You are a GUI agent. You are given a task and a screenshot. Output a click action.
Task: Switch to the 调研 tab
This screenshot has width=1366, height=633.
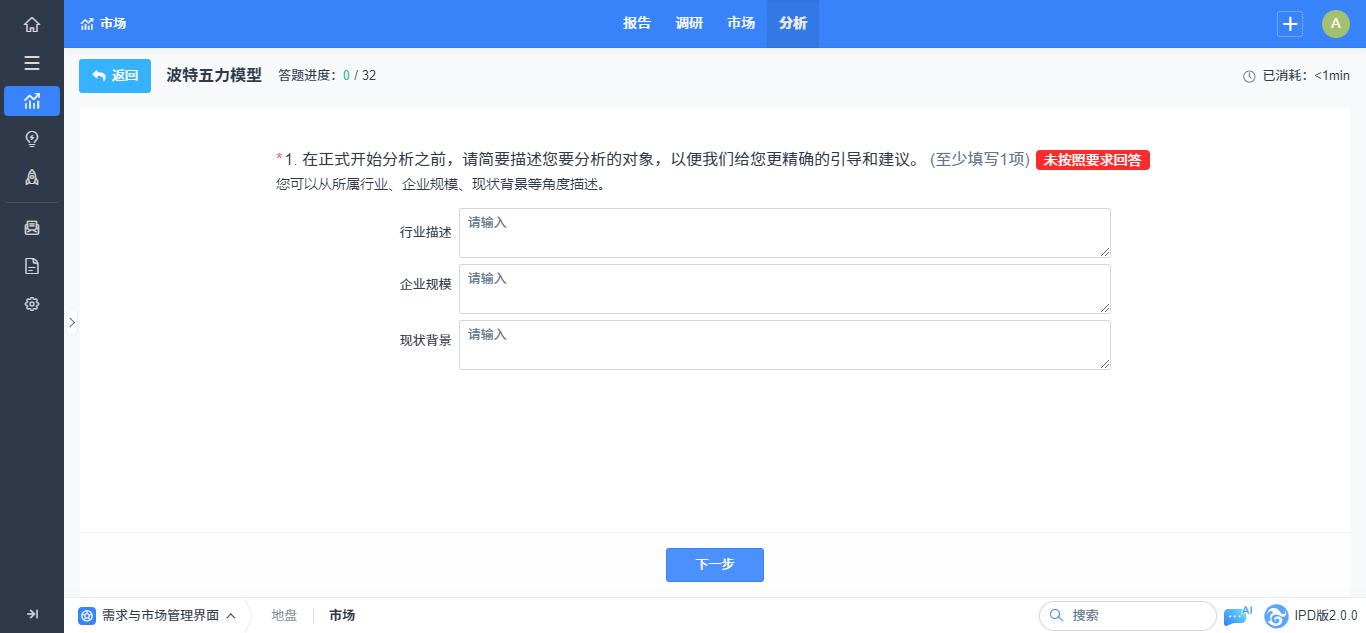pos(689,24)
